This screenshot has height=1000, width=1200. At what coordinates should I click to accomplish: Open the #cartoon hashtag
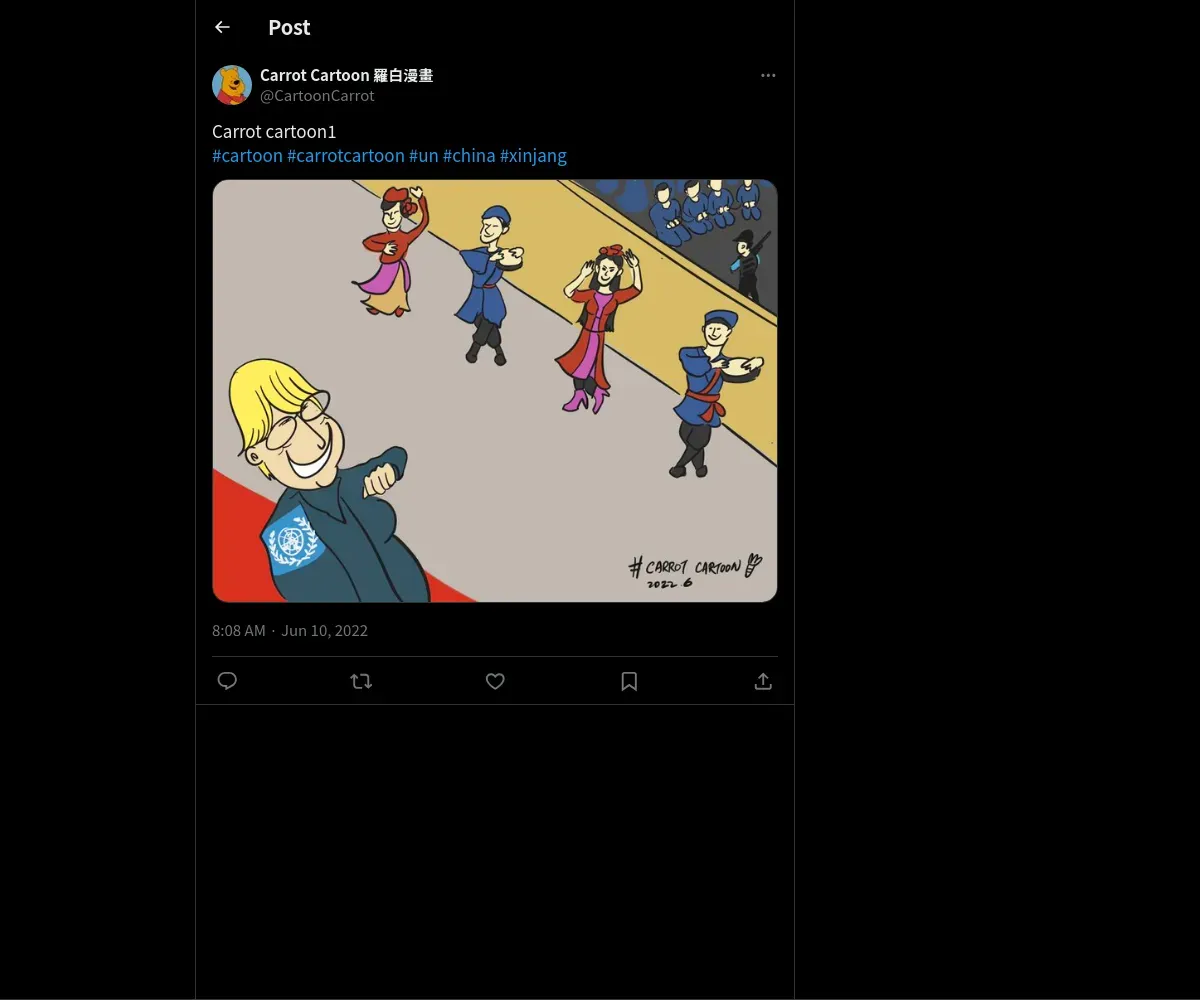pyautogui.click(x=247, y=156)
